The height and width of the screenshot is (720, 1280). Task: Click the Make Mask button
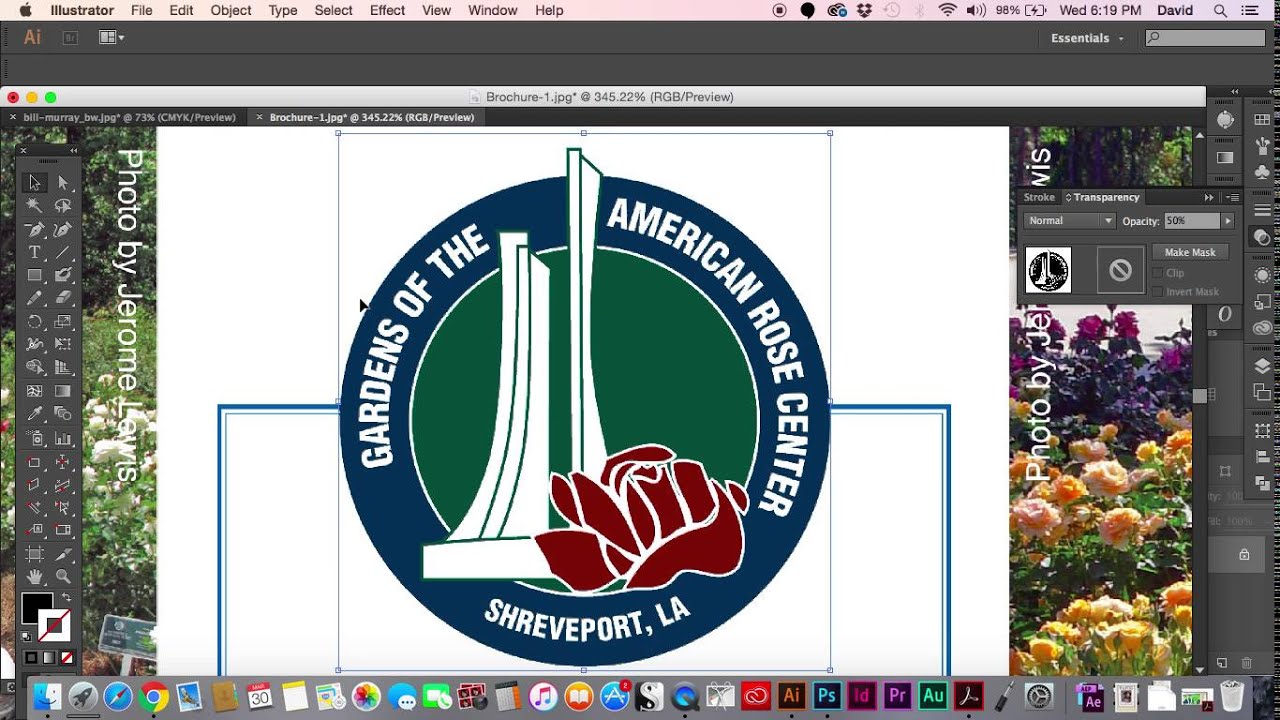coord(1190,252)
